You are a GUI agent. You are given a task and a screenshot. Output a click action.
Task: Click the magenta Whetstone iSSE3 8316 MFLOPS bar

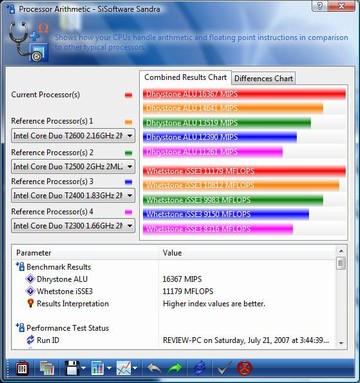[218, 229]
